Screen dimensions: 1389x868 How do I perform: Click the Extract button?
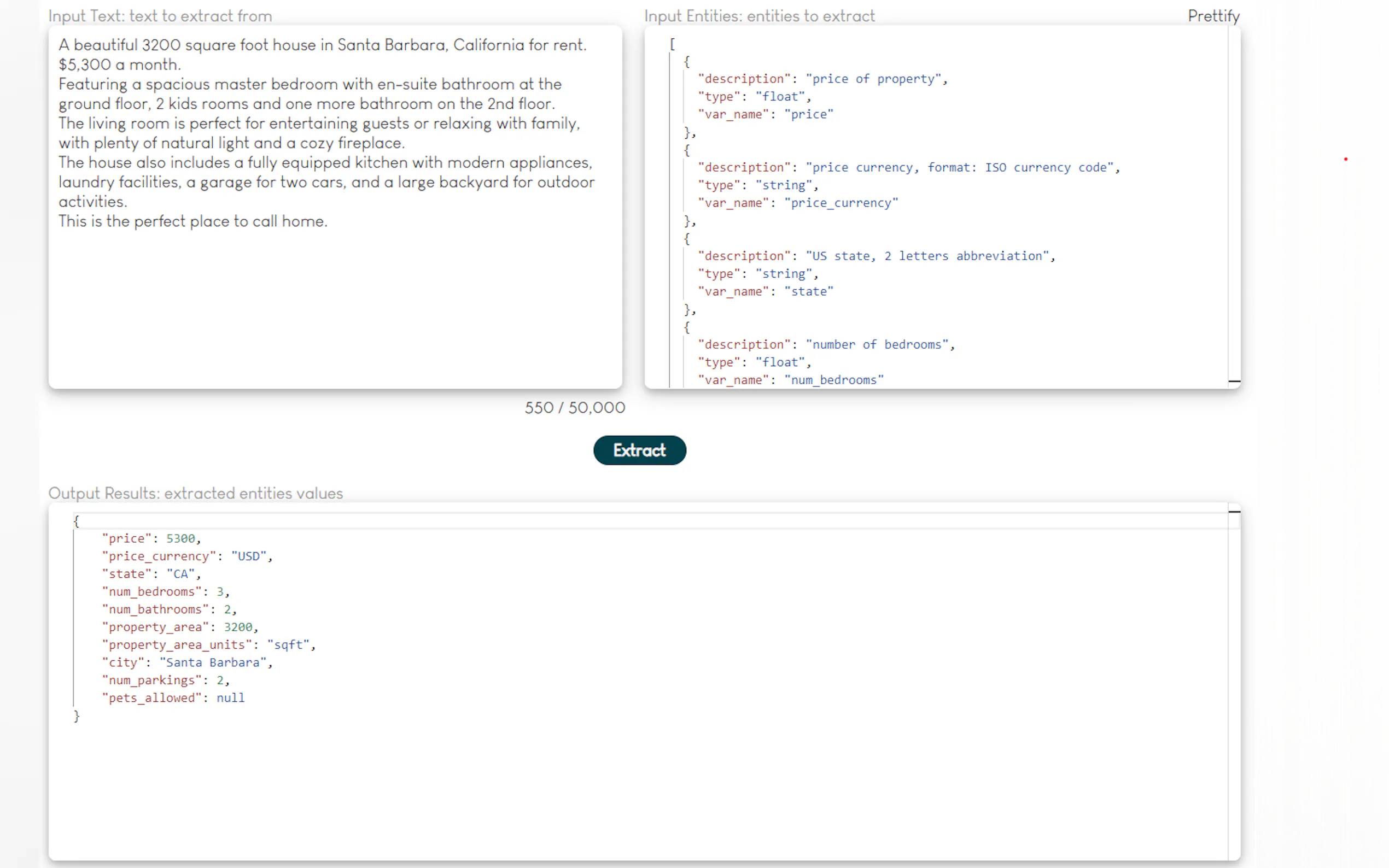click(x=639, y=450)
